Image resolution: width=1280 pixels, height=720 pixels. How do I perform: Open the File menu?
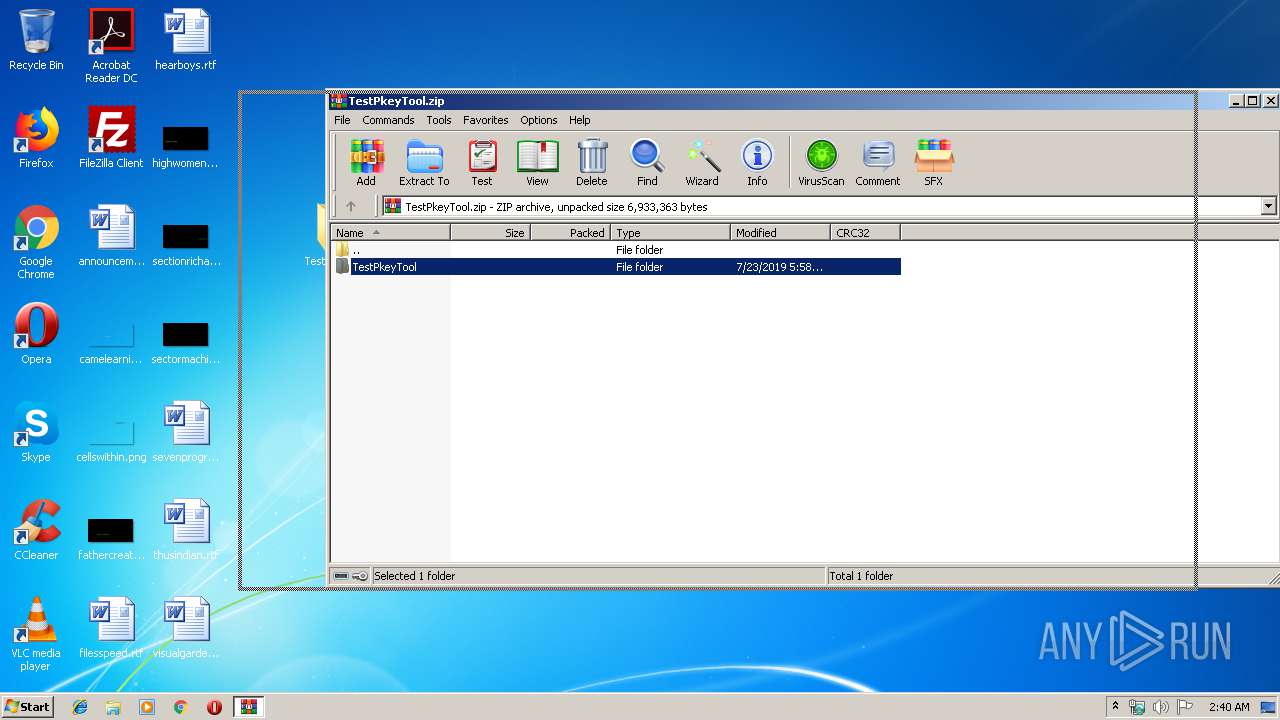point(342,120)
